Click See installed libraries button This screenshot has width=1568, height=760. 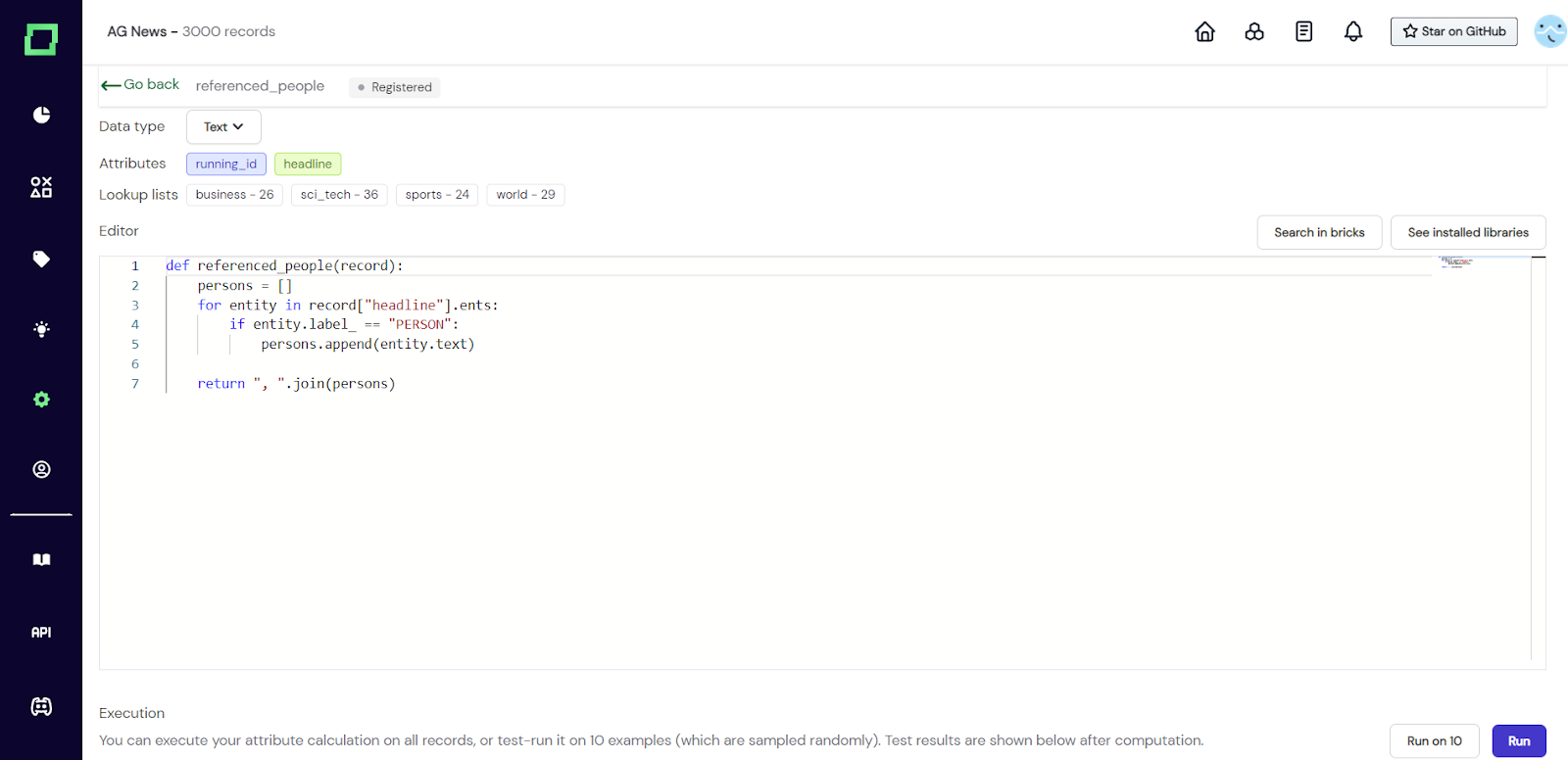[x=1468, y=232]
